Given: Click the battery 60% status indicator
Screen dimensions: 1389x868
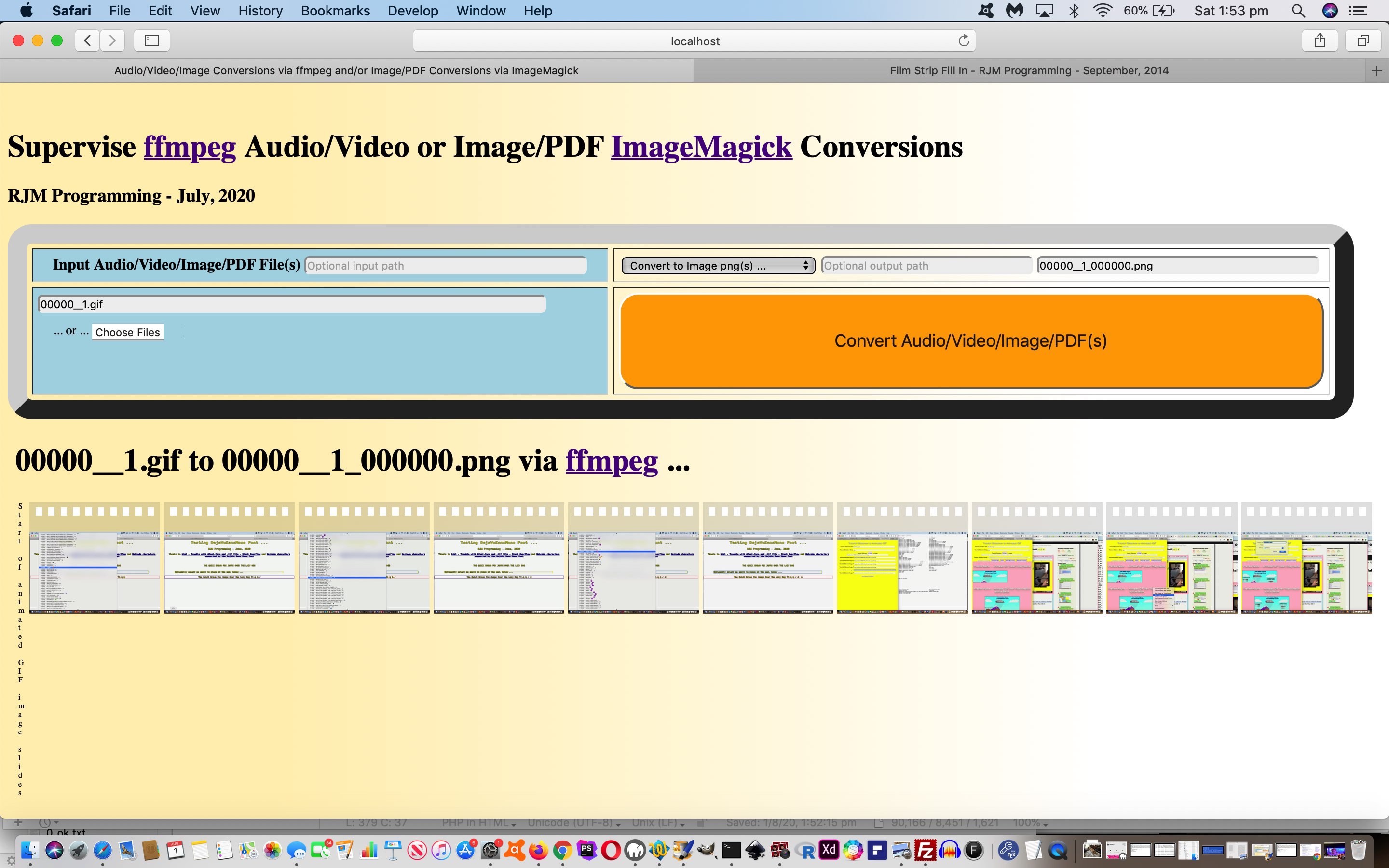Looking at the screenshot, I should pos(1149,11).
